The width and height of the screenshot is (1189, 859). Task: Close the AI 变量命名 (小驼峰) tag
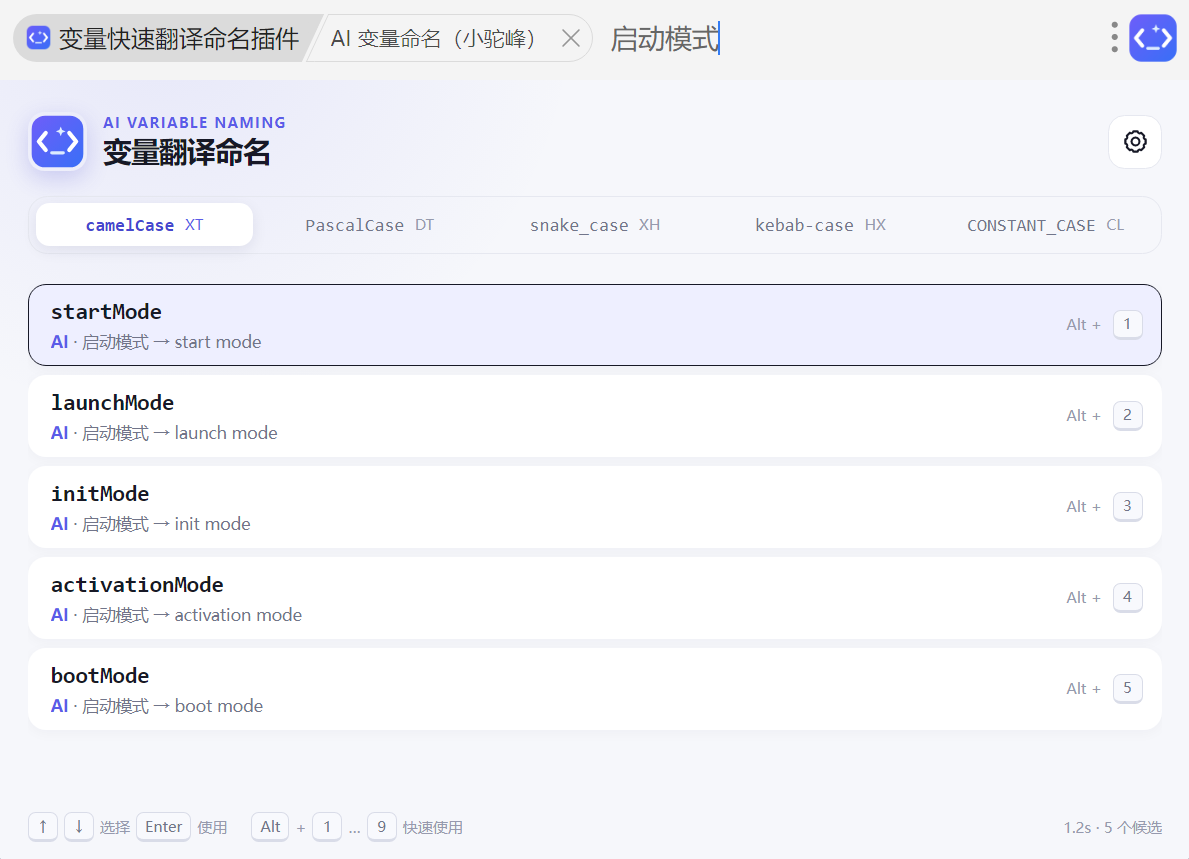pyautogui.click(x=571, y=38)
